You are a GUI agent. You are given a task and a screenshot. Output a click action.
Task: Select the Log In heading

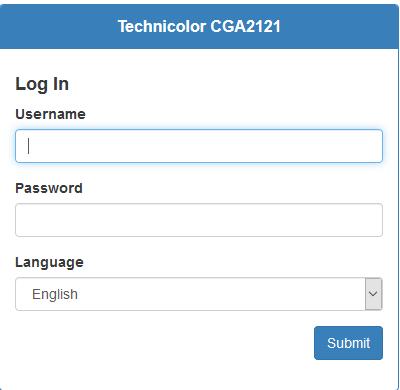pyautogui.click(x=42, y=84)
